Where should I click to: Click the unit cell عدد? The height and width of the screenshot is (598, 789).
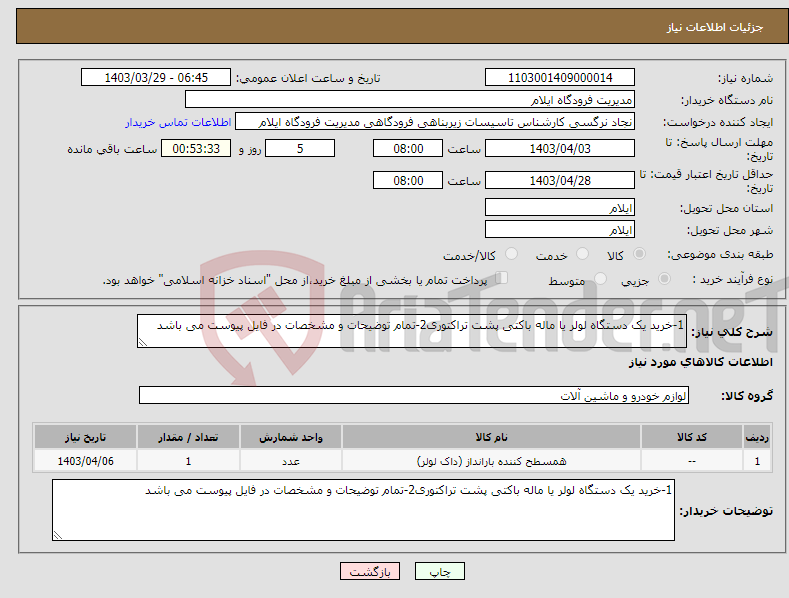(291, 461)
